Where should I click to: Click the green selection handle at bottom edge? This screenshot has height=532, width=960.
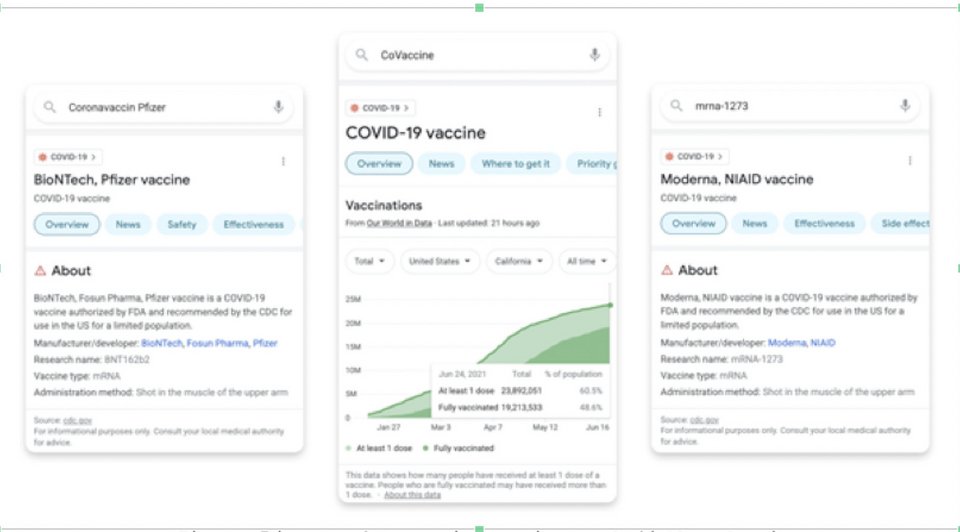pos(479,528)
